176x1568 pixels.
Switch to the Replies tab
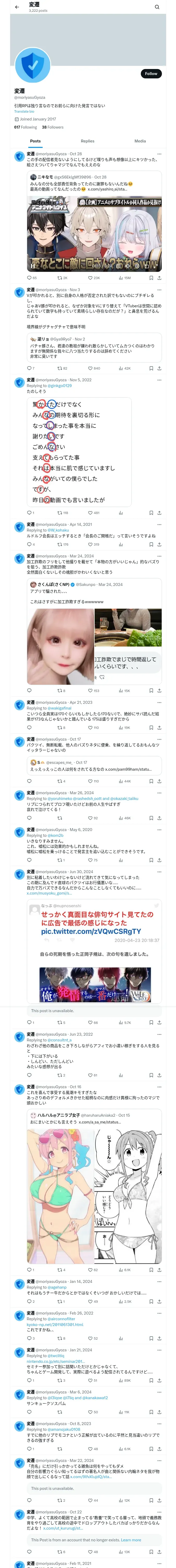87,141
